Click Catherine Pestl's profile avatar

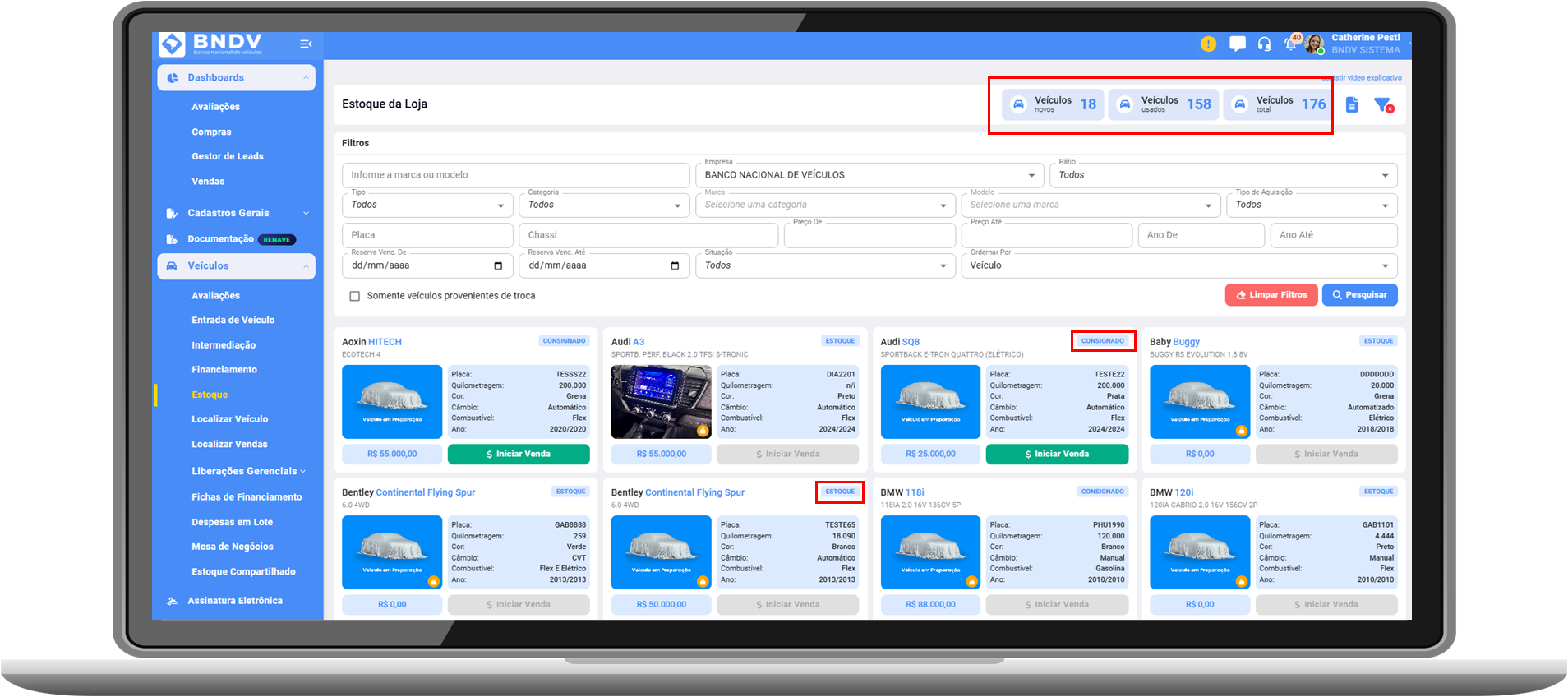[x=1315, y=44]
